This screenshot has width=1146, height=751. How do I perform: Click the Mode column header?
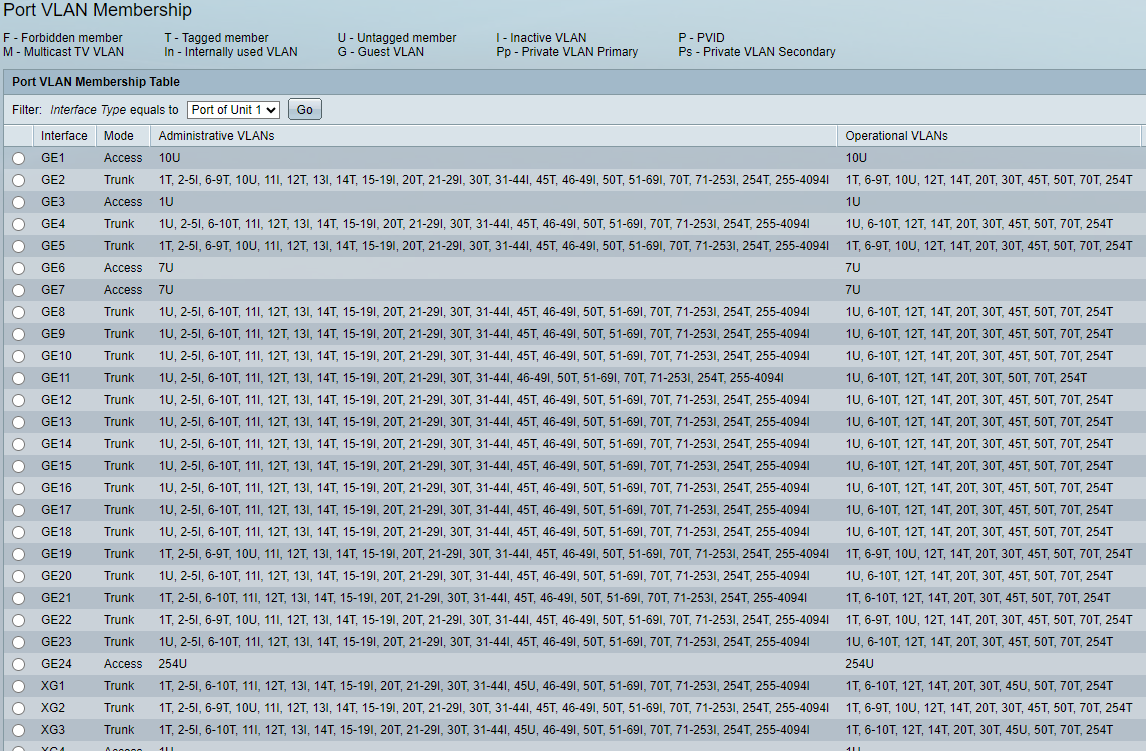pos(119,136)
